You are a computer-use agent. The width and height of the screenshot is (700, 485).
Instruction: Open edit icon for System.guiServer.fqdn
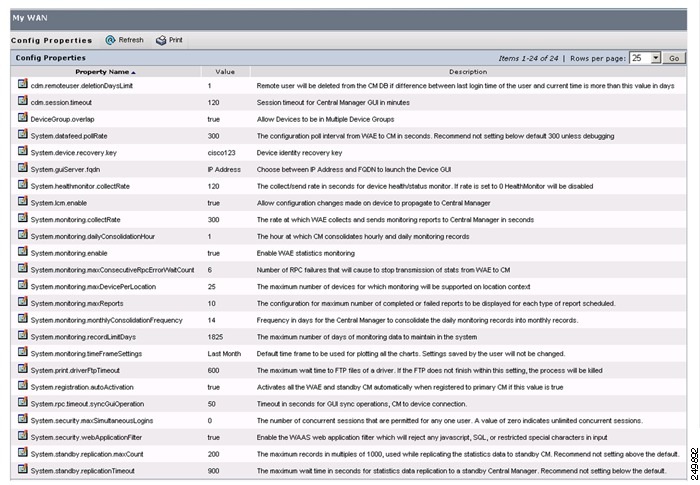tap(23, 167)
